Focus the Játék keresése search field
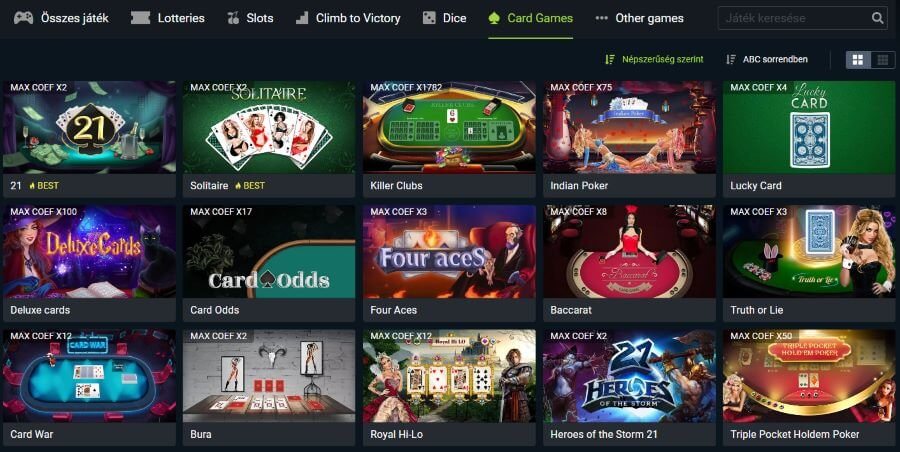900x452 pixels. [795, 18]
